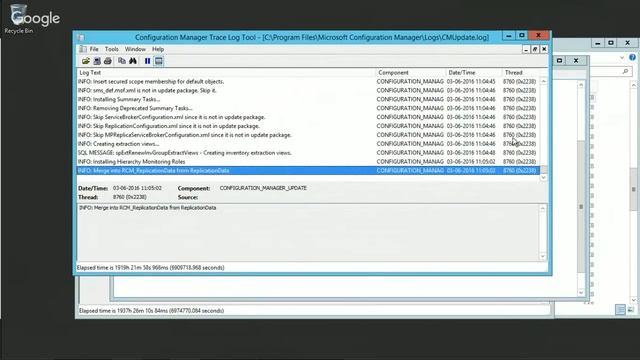Close the inner CMUpdate.log document
Image resolution: width=640 pixels, height=360 pixels.
coord(544,49)
